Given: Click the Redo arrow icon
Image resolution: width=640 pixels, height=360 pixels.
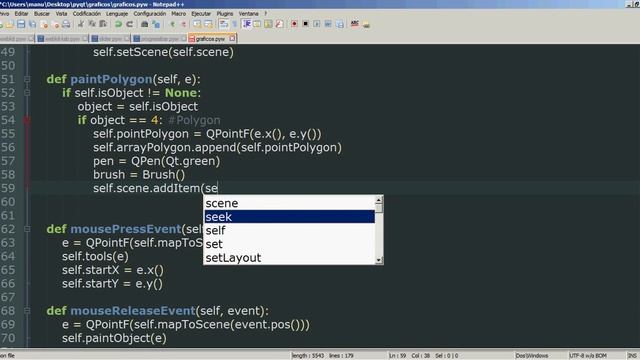Looking at the screenshot, I should pyautogui.click(x=129, y=24).
